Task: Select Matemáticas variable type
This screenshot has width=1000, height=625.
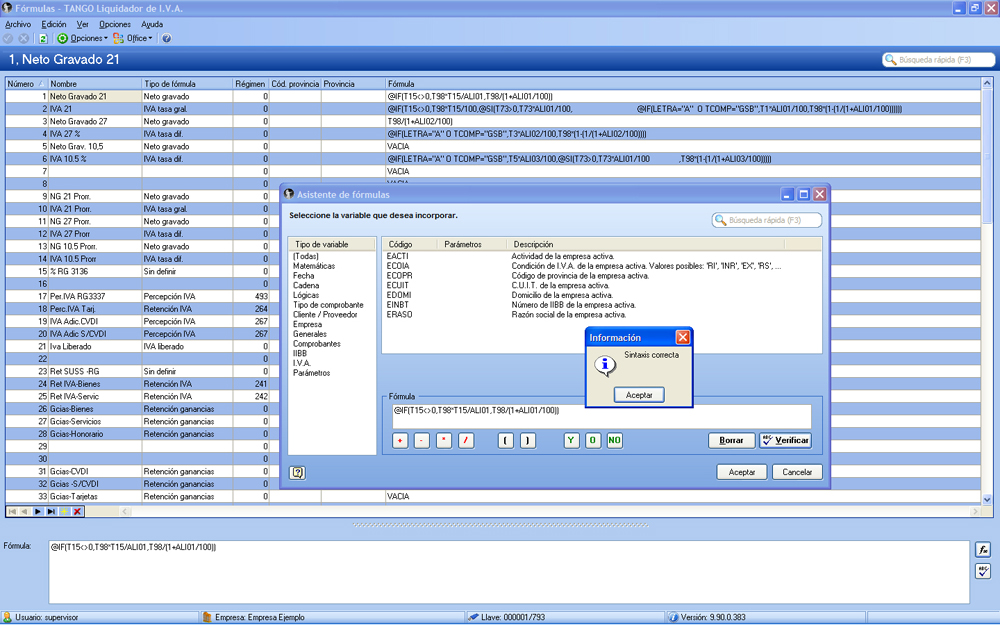Action: pos(314,266)
